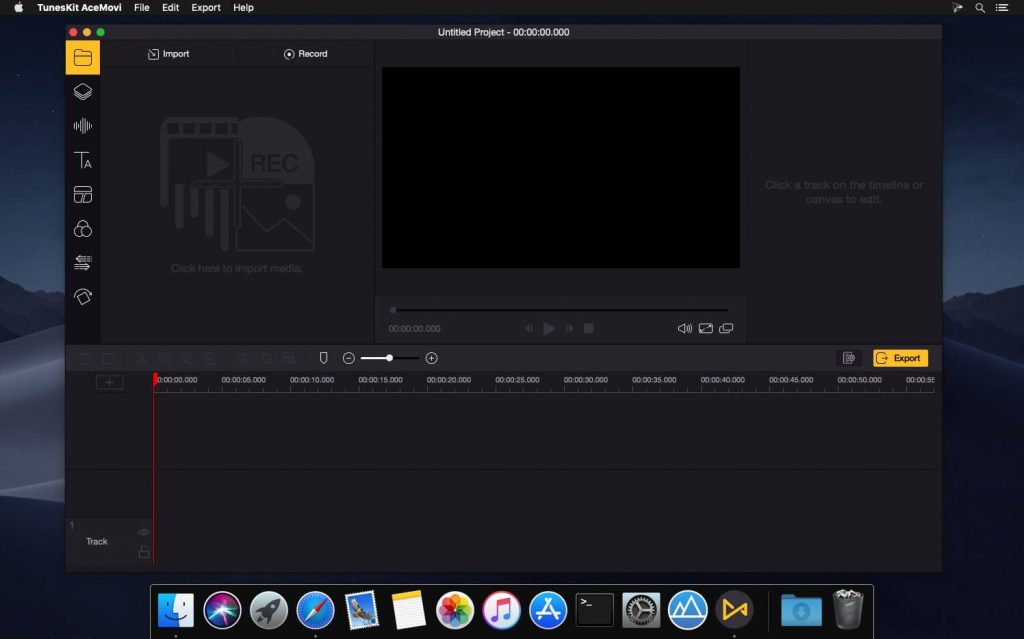Open the Media panel in the sidebar

coord(83,57)
